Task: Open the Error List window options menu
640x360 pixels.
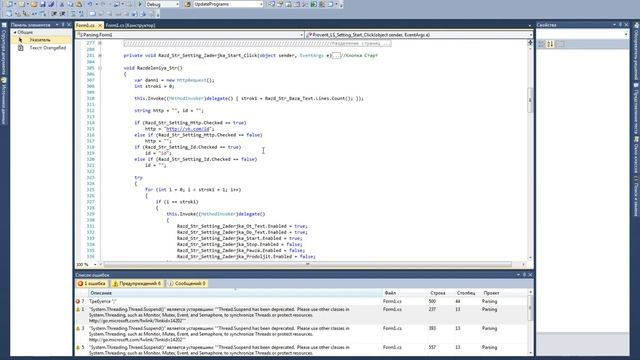Action: (518, 275)
